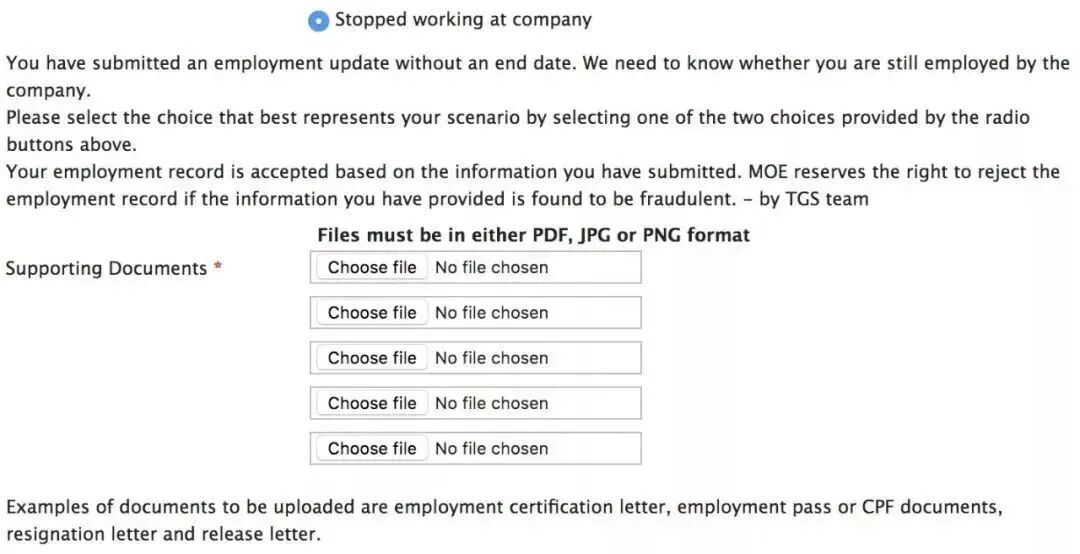Screen dimensions: 1080x554
Task: Click No file chosen in fourth upload field
Action: tap(491, 403)
